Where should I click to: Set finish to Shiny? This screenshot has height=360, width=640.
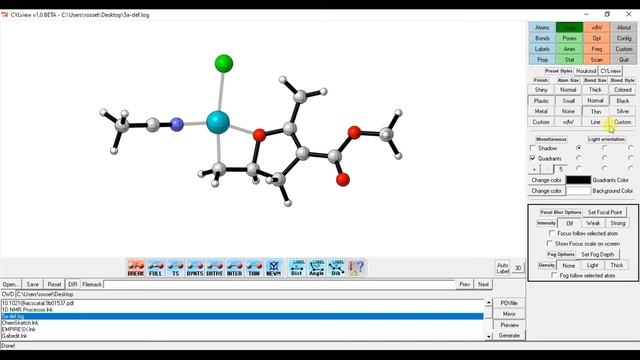click(x=541, y=90)
